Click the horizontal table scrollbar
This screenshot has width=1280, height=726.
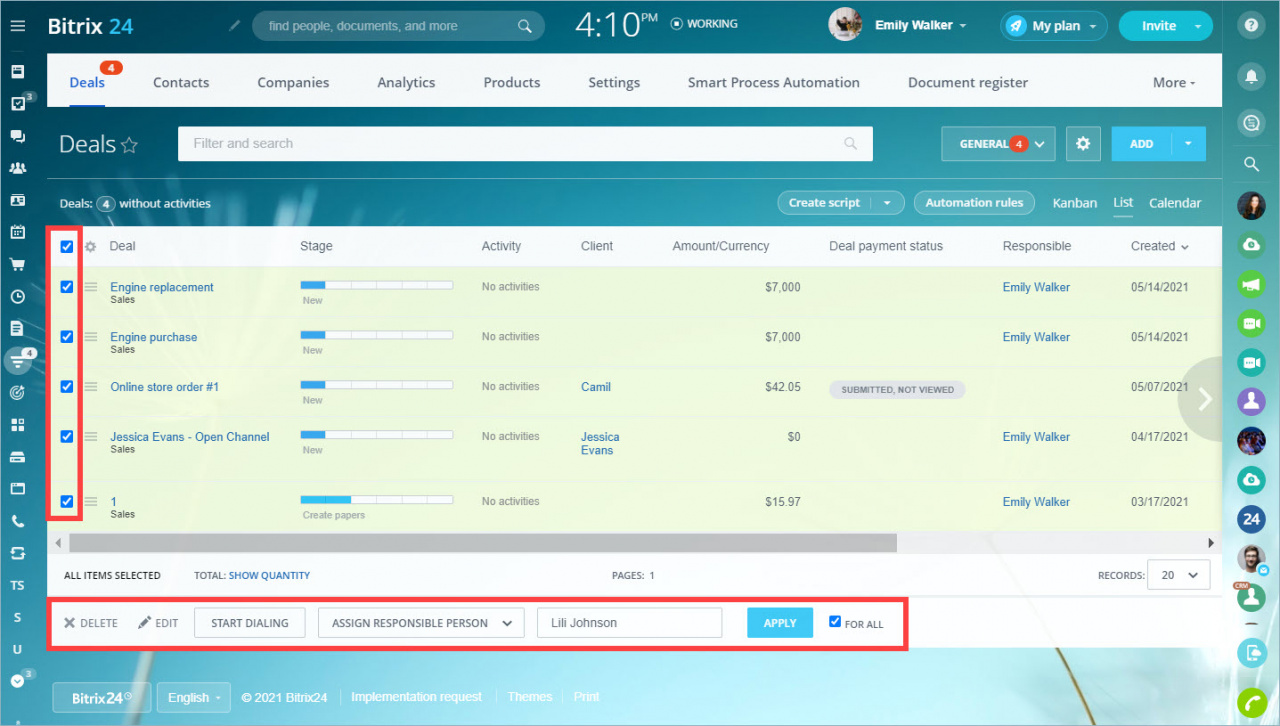pyautogui.click(x=483, y=543)
